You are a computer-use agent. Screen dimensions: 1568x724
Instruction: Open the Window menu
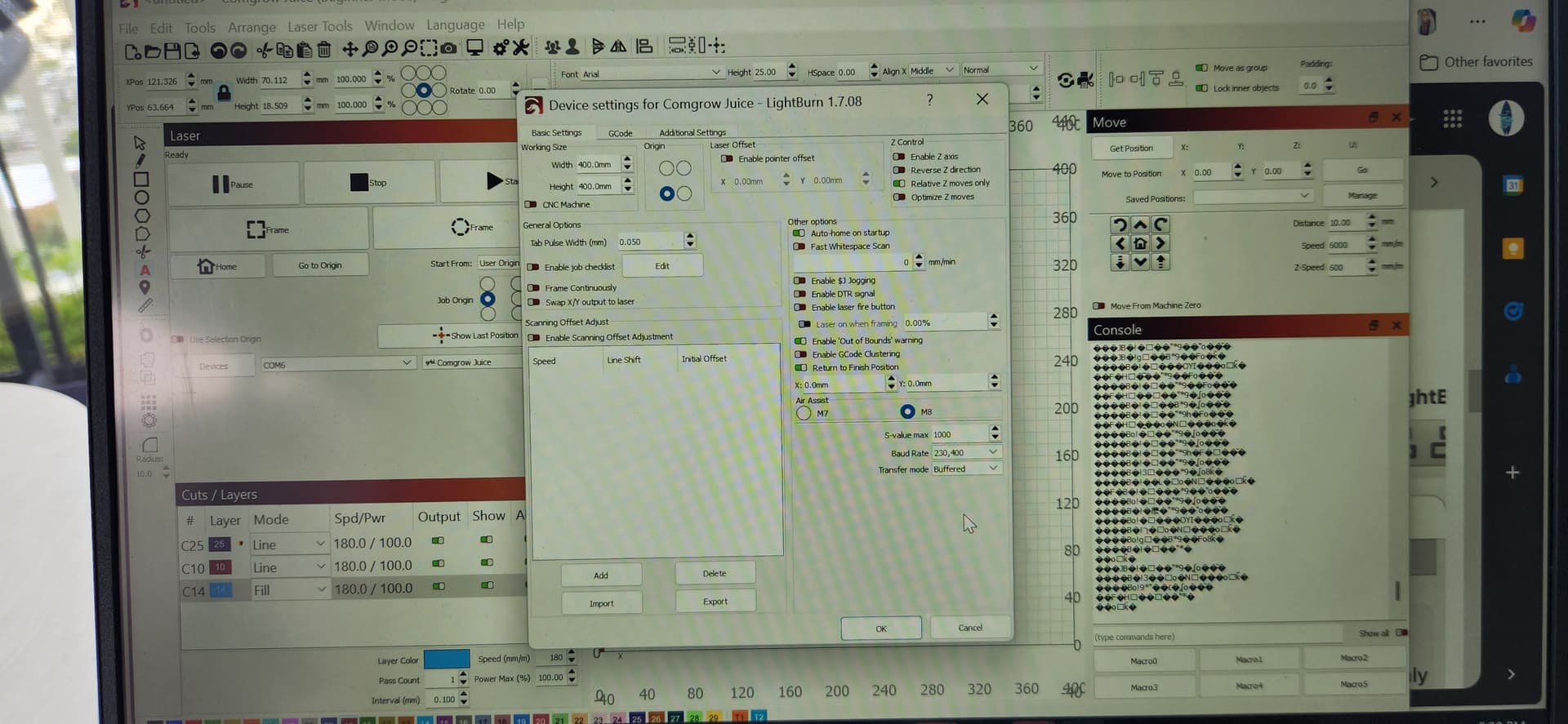pyautogui.click(x=390, y=26)
